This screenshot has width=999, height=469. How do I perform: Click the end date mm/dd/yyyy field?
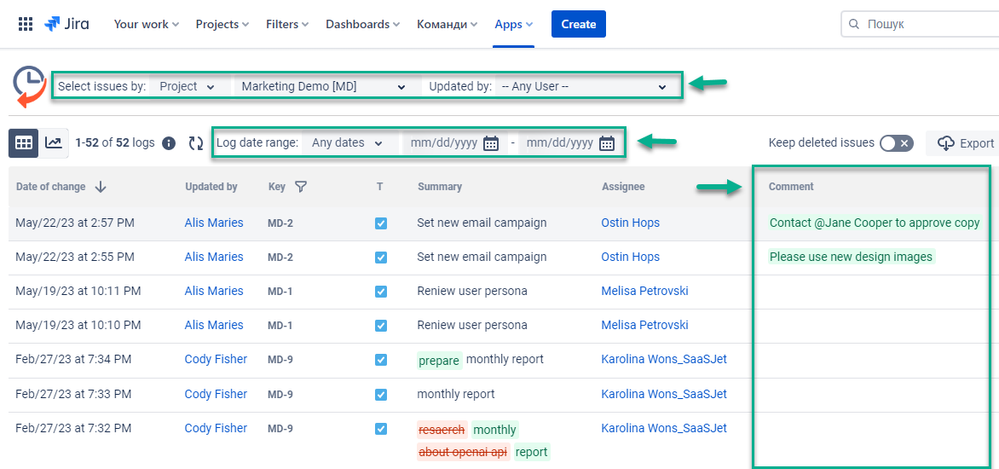[559, 143]
